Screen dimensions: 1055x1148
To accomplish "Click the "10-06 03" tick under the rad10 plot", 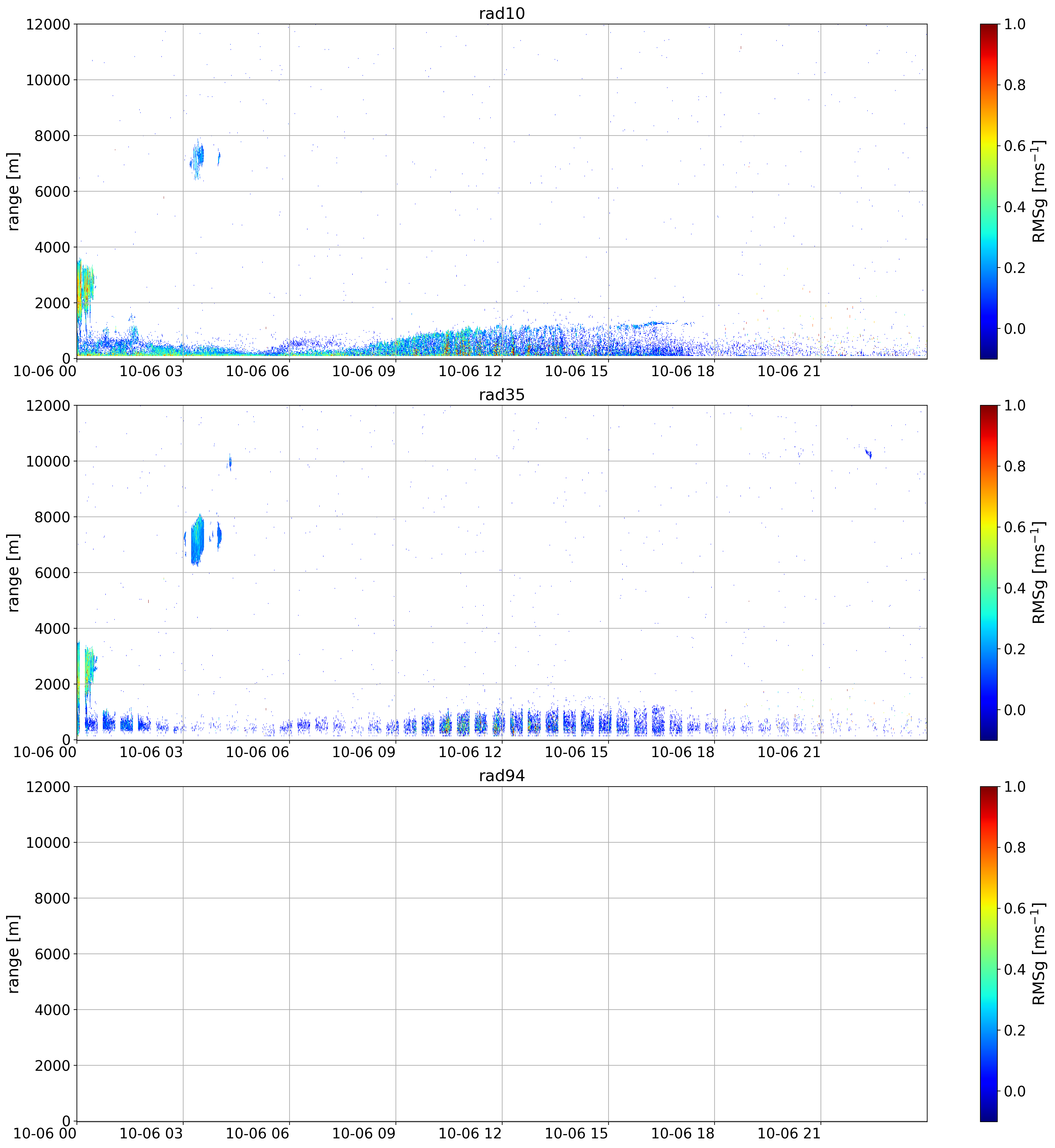I will tap(151, 371).
